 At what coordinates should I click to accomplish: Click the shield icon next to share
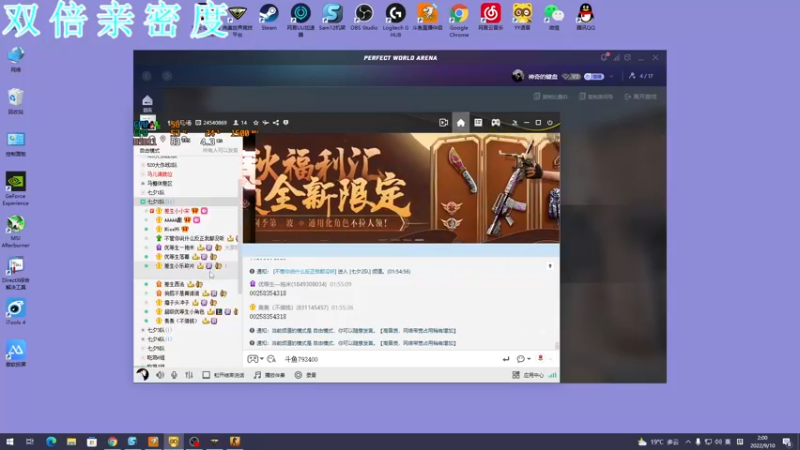[286, 122]
